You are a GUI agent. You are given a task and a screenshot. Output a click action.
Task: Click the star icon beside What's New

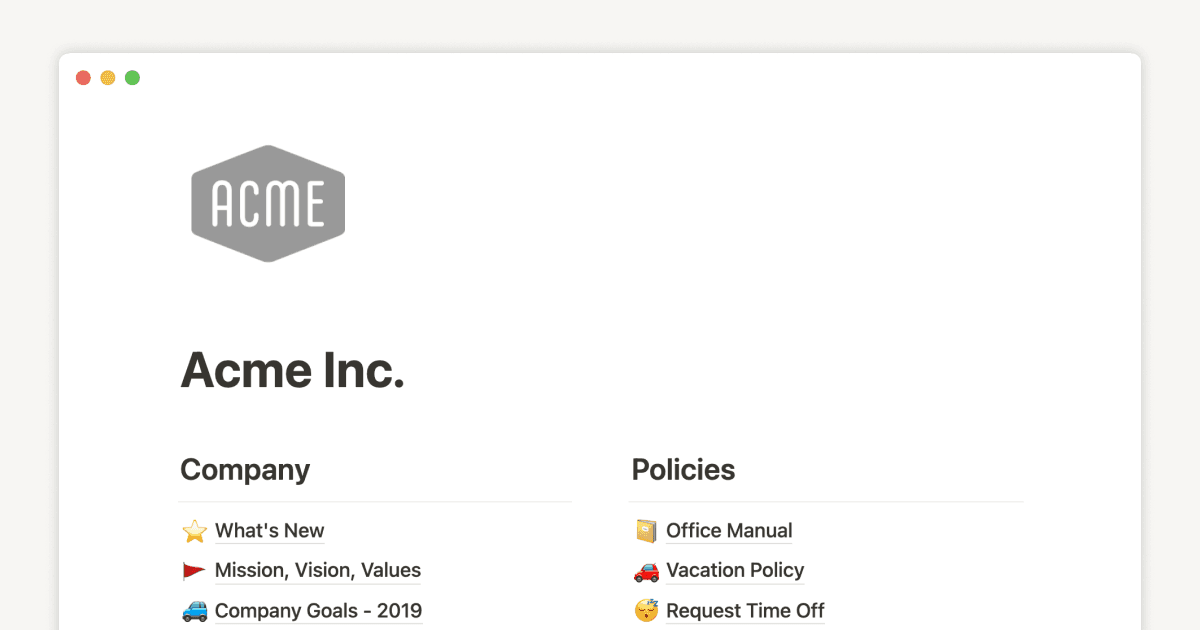tap(194, 531)
